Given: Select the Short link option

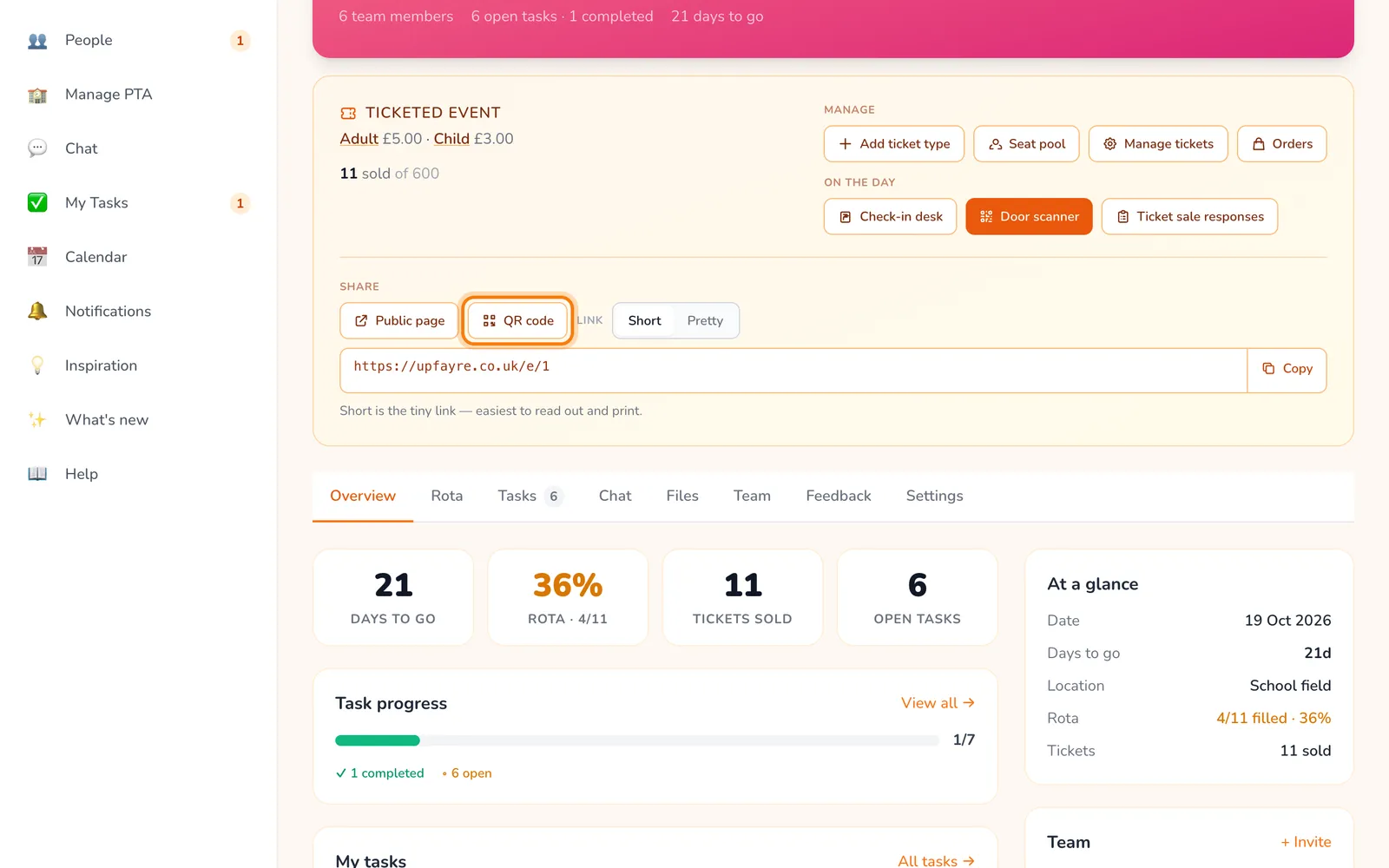Looking at the screenshot, I should pos(644,321).
